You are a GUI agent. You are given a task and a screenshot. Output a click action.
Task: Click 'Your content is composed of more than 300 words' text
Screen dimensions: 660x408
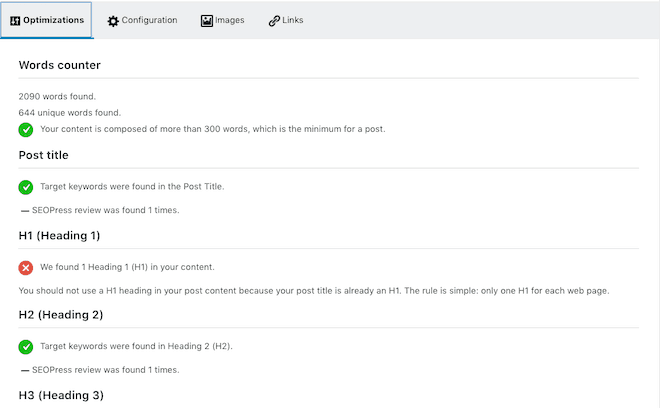[x=213, y=129]
